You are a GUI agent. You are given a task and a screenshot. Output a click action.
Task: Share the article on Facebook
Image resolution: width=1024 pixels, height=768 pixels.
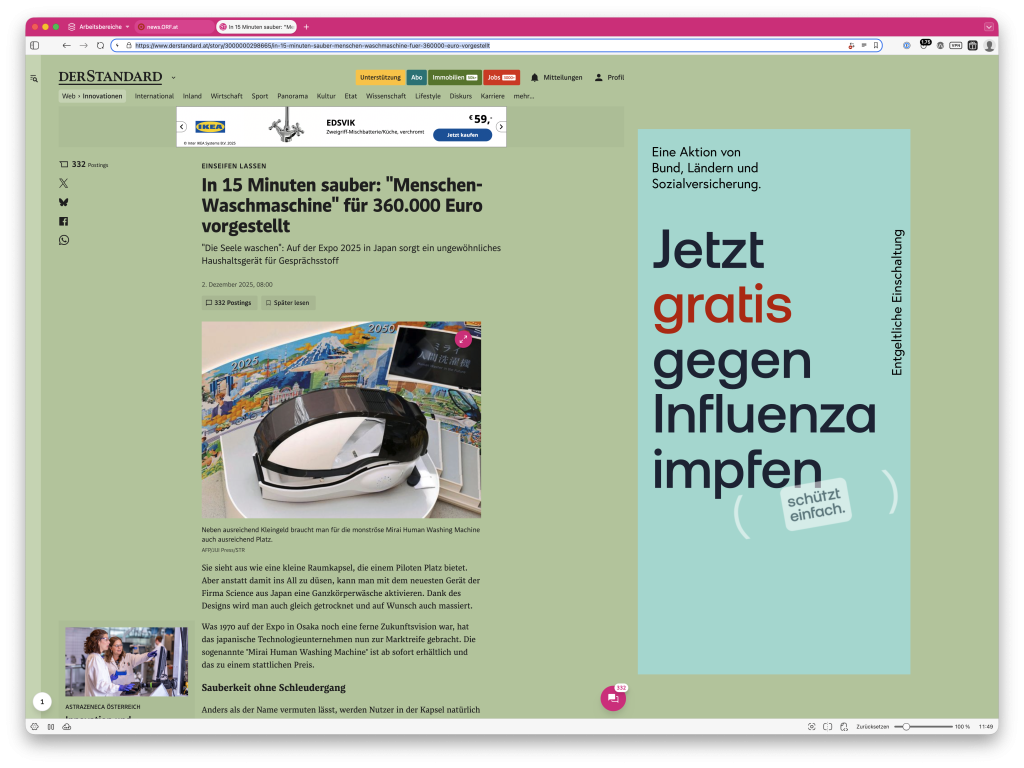63,221
